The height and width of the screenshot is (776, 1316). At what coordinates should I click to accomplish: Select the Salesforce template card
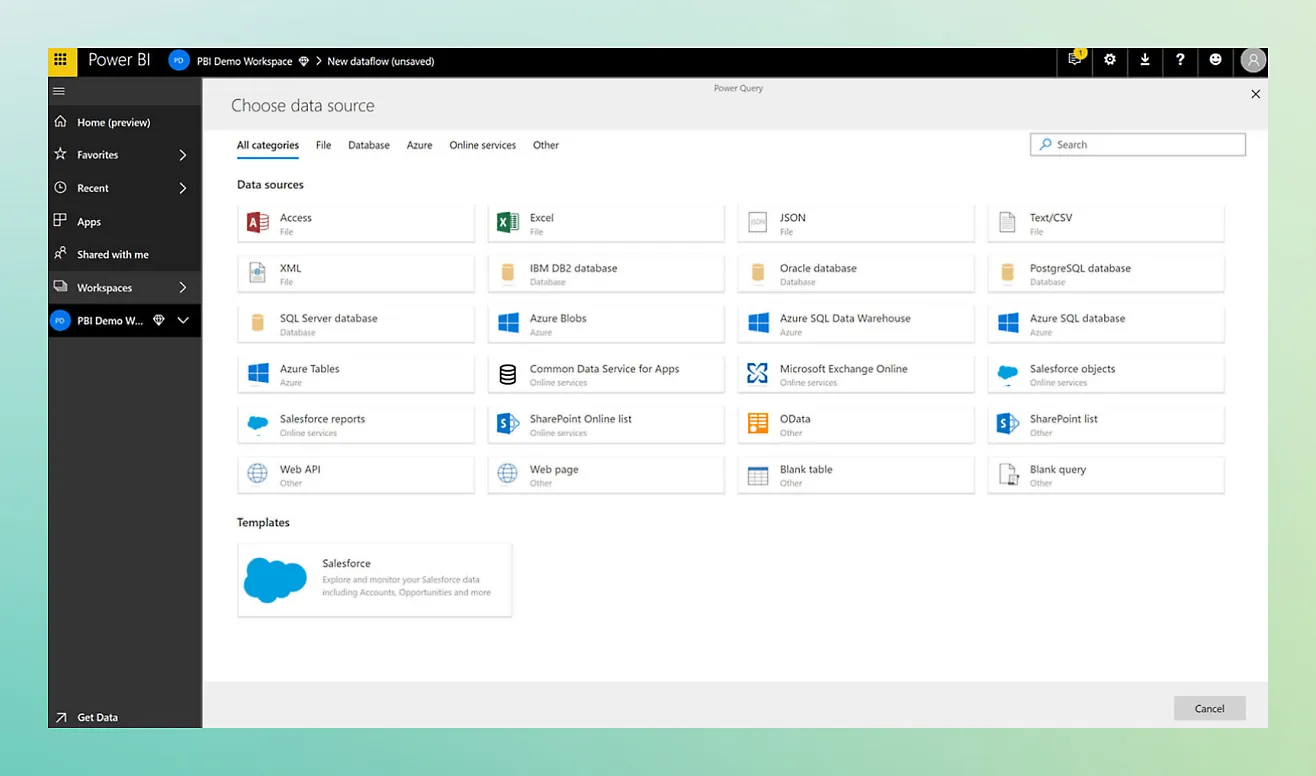374,580
